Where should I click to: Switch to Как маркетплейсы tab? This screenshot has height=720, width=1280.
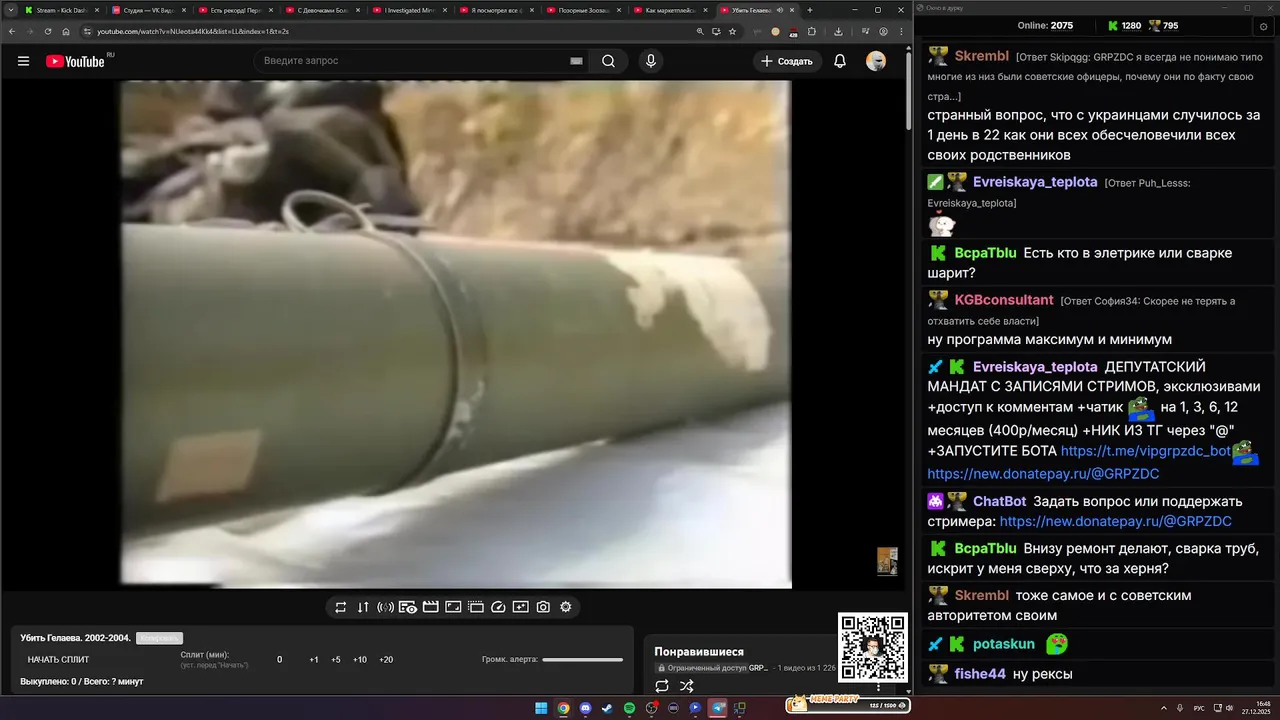pyautogui.click(x=670, y=10)
